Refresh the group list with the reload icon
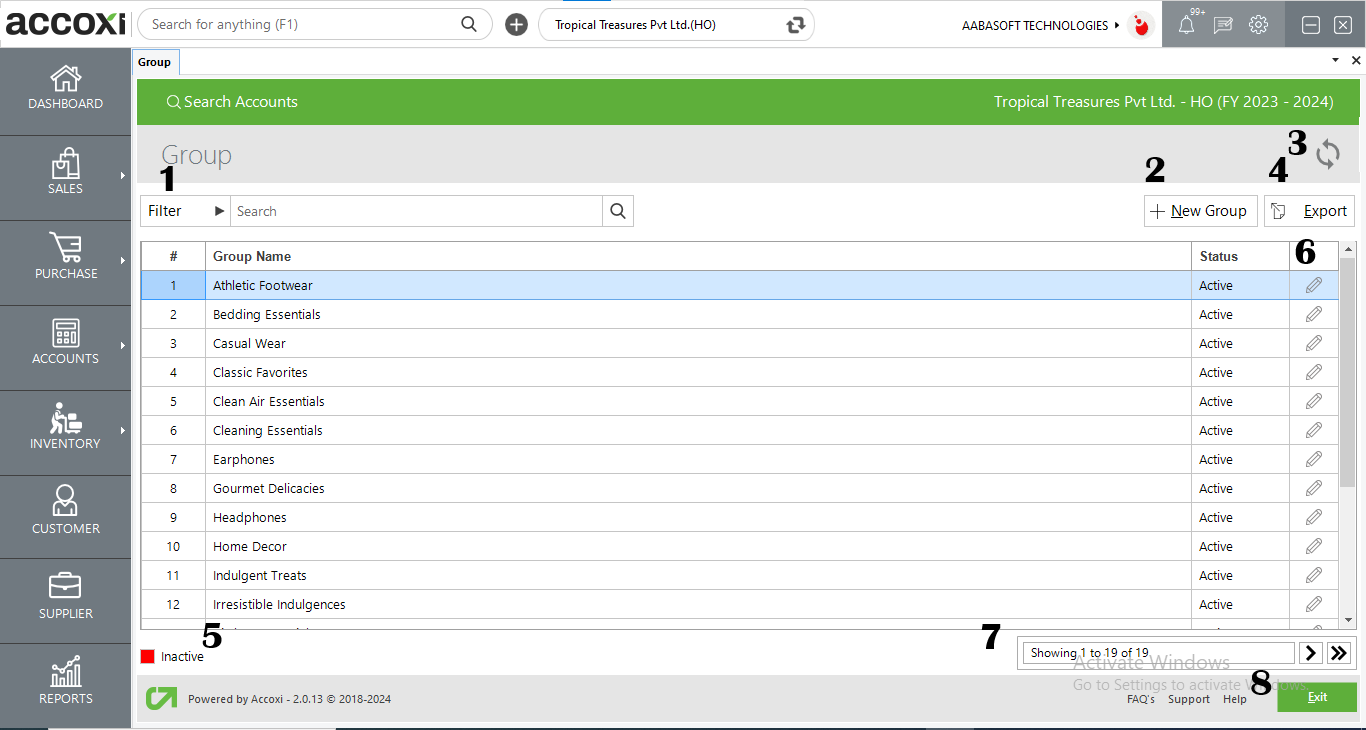This screenshot has height=730, width=1366. (x=1328, y=155)
